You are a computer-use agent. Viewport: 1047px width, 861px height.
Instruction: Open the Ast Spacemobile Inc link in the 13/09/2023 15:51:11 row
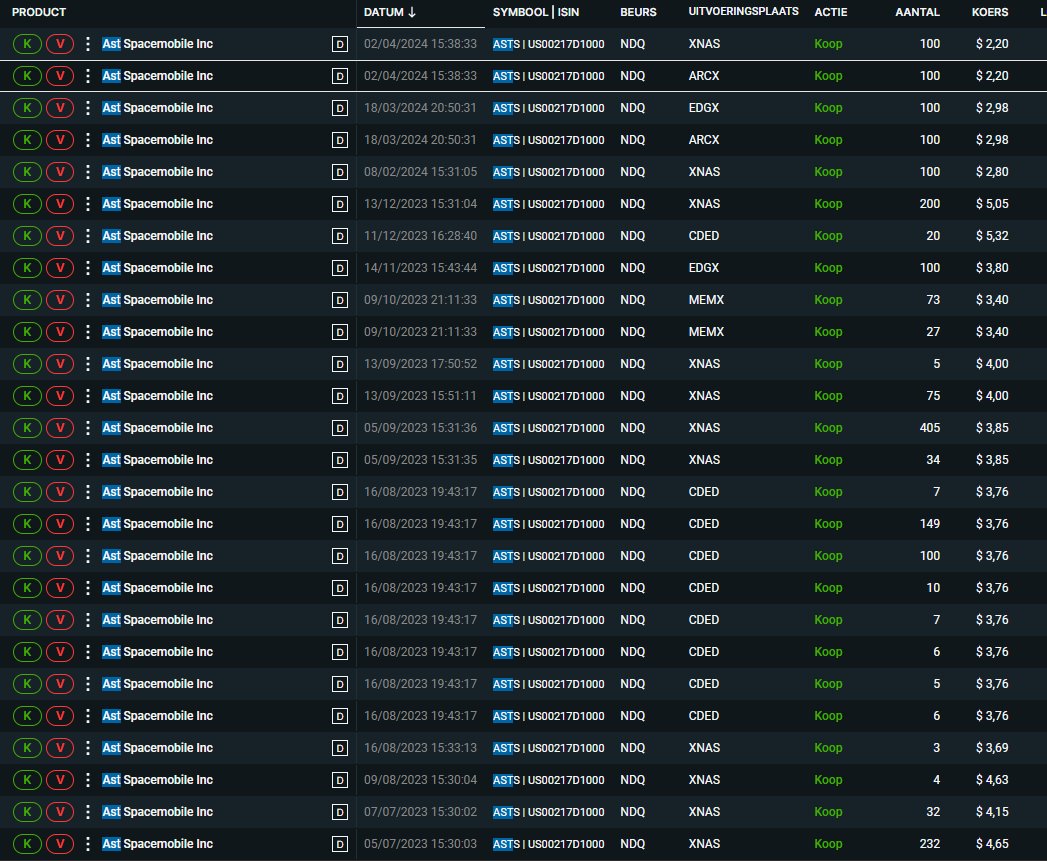pyautogui.click(x=158, y=396)
